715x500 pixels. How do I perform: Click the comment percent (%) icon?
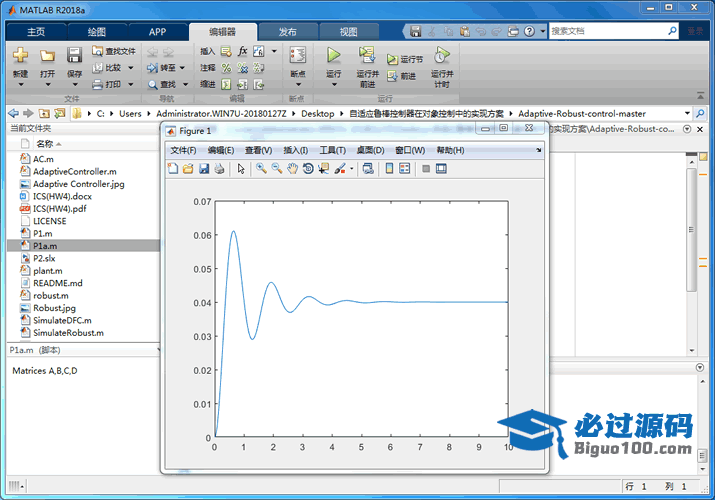tap(226, 68)
